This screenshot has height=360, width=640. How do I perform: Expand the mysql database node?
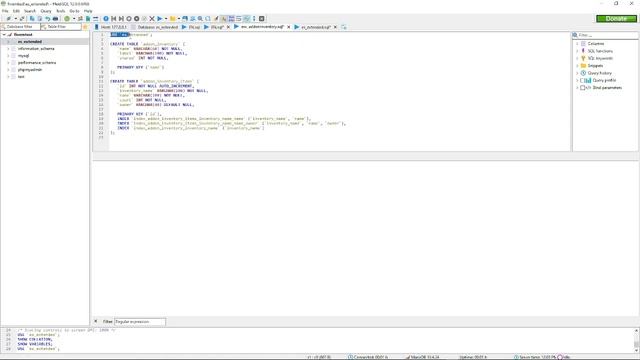point(8,56)
